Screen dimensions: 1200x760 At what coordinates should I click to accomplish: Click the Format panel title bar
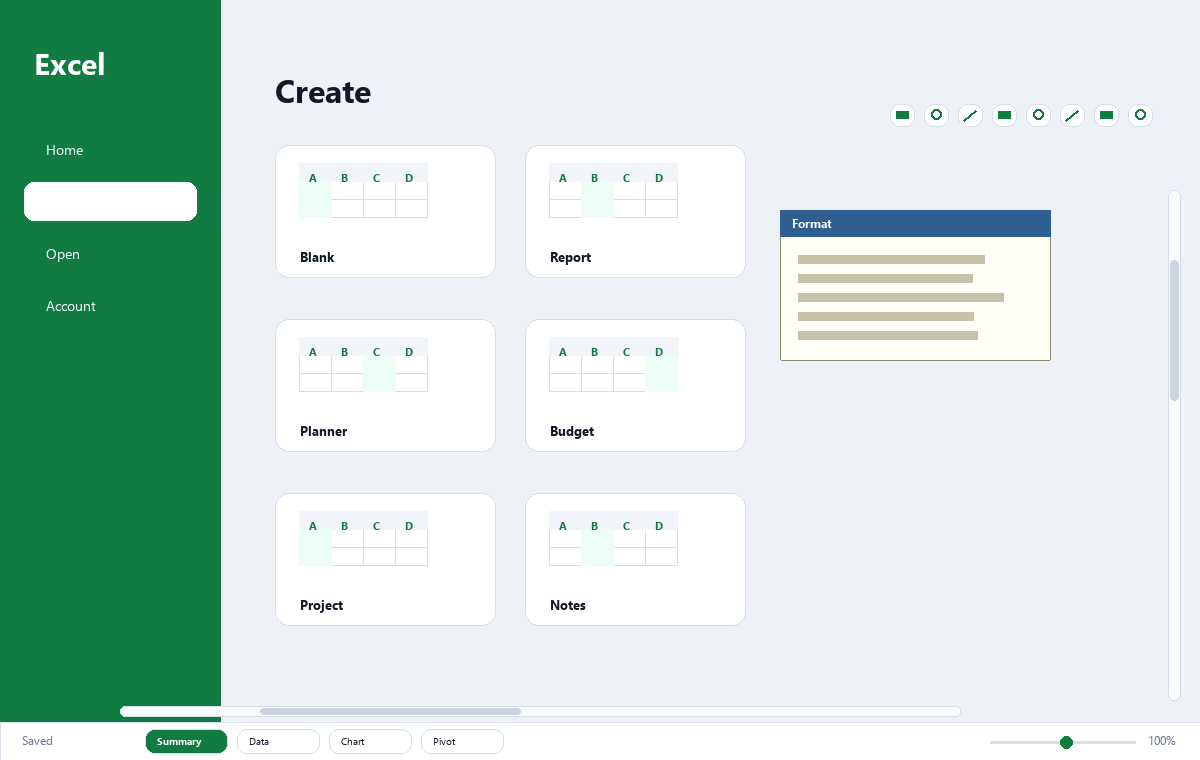[915, 224]
